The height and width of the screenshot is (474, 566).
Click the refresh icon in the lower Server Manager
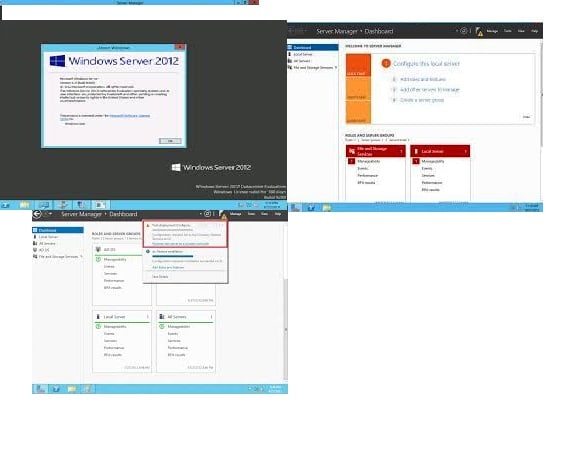(x=208, y=214)
